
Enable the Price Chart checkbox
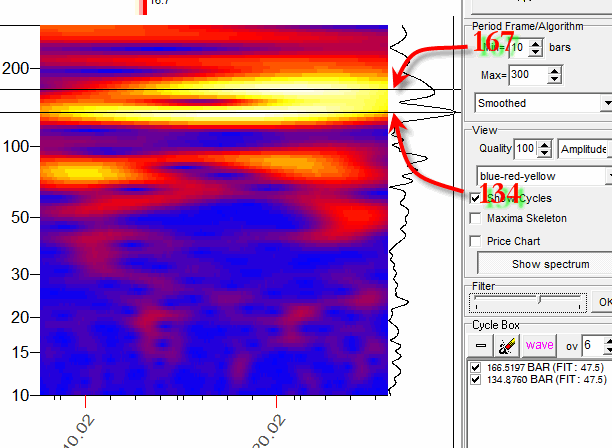click(475, 241)
